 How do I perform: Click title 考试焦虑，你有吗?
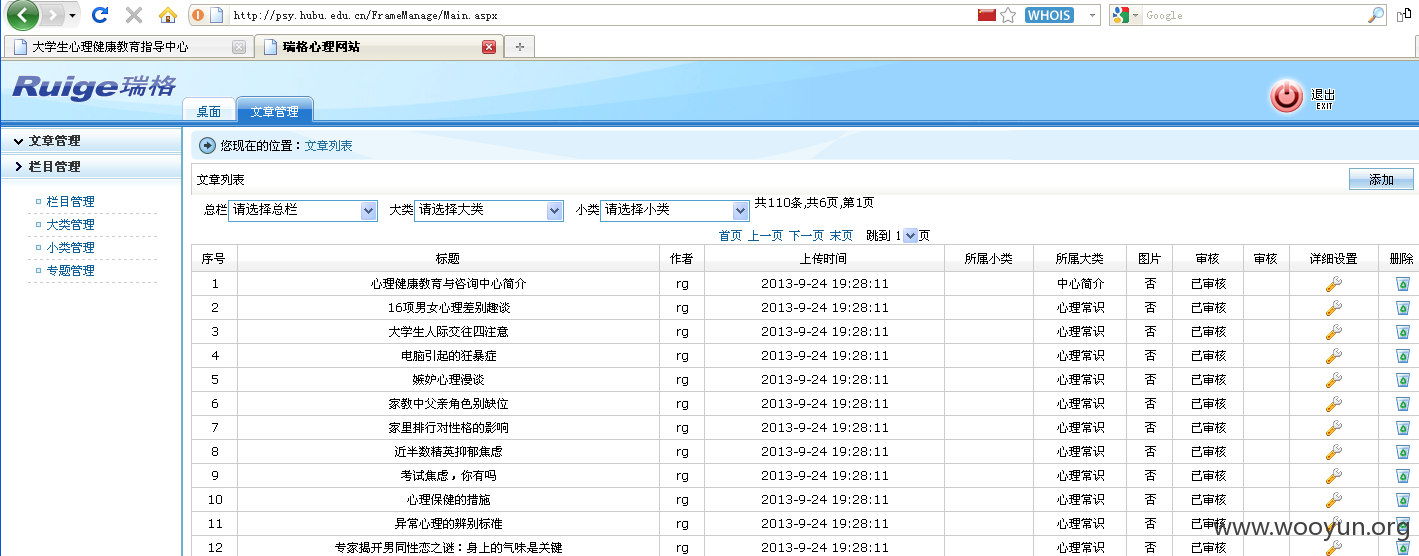(448, 476)
